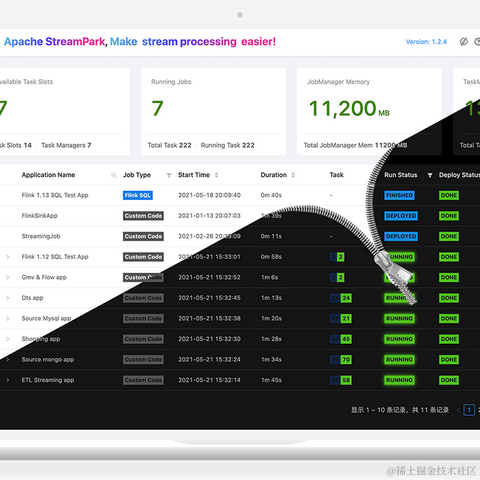Open the Job Type filter icon
Screen dimensions: 480x480
[169, 175]
